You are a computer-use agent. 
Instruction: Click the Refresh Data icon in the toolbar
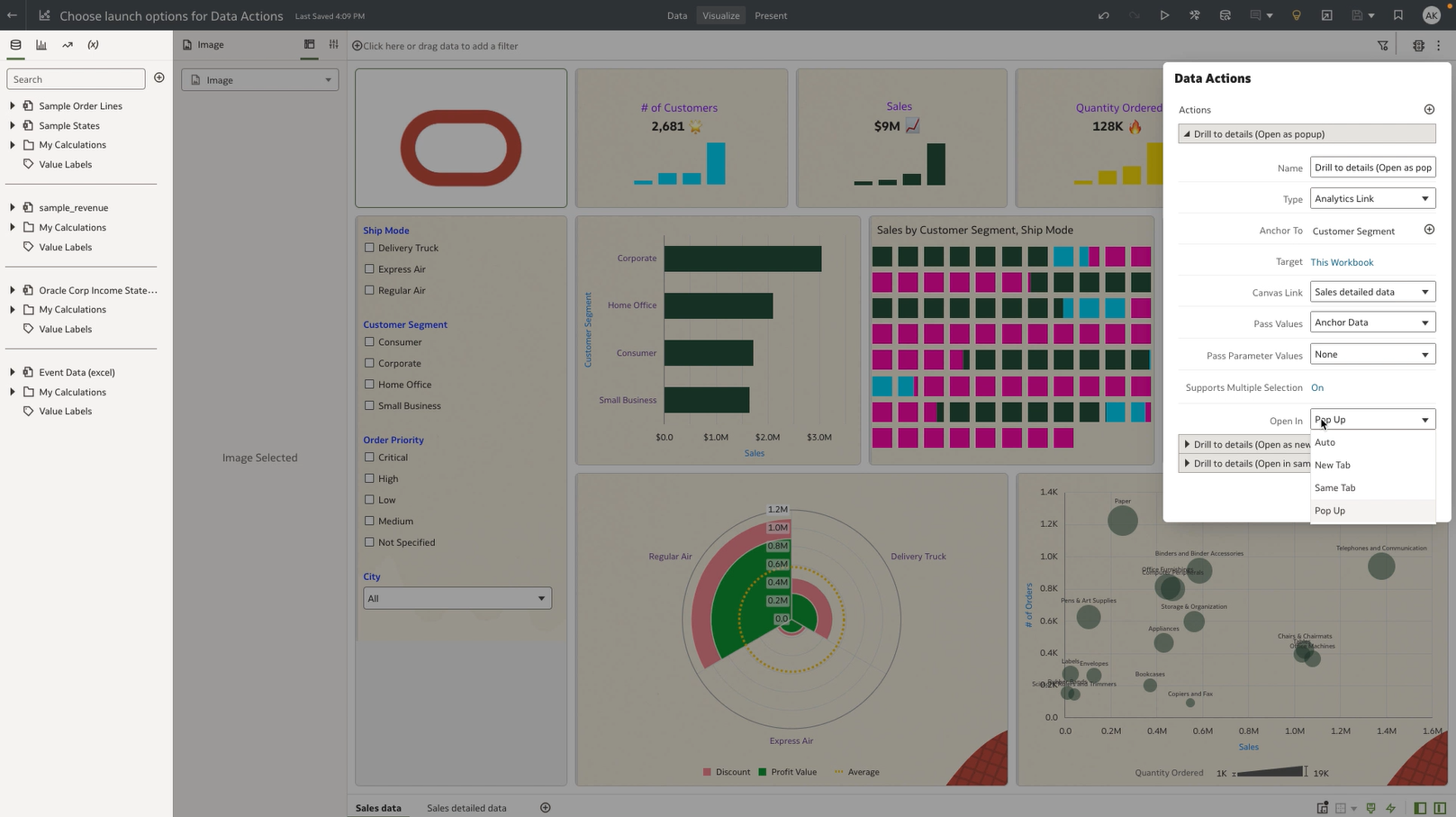(1225, 15)
